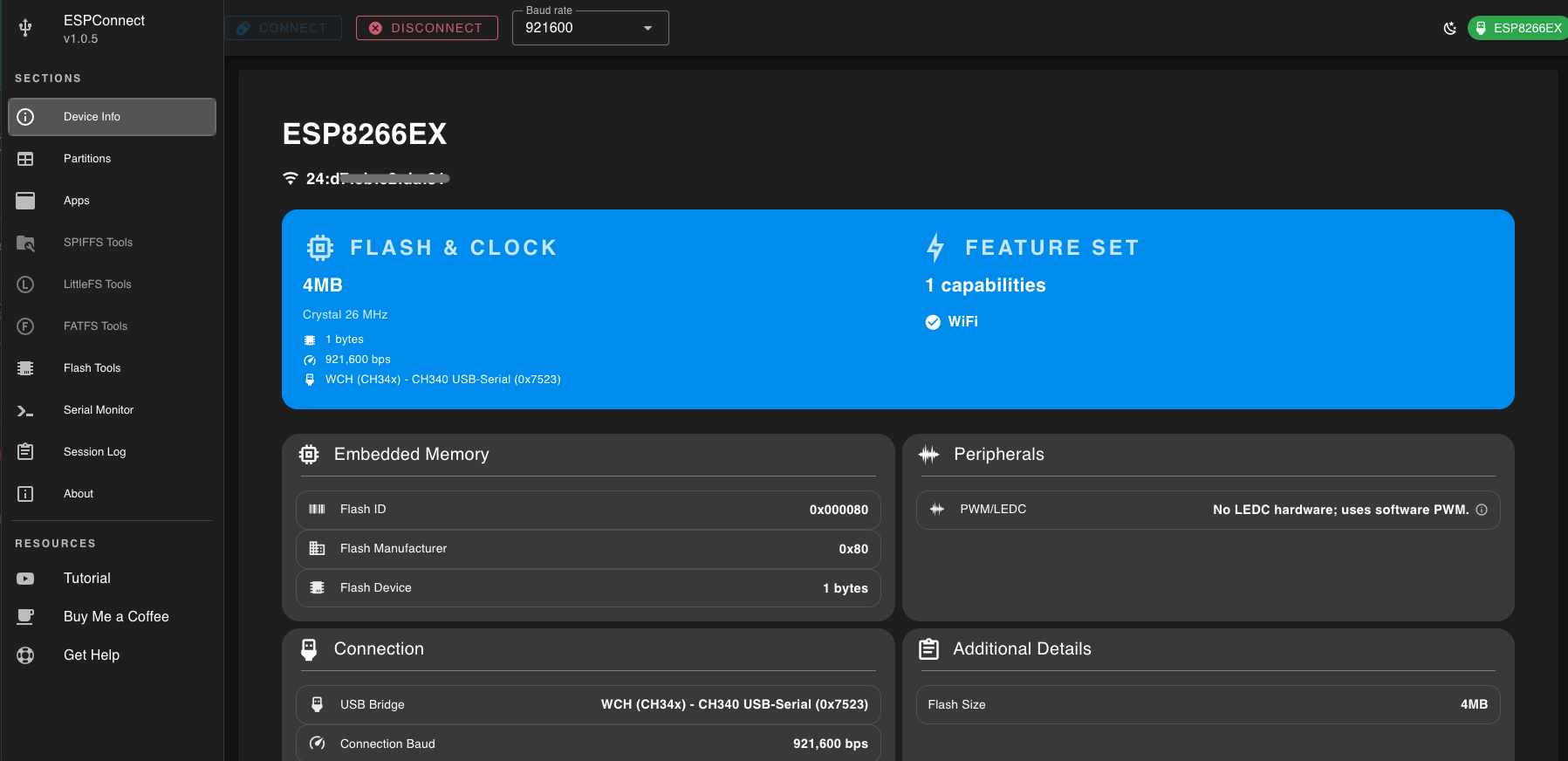Click the FATFS Tools circled F icon
The width and height of the screenshot is (1568, 761).
[25, 326]
